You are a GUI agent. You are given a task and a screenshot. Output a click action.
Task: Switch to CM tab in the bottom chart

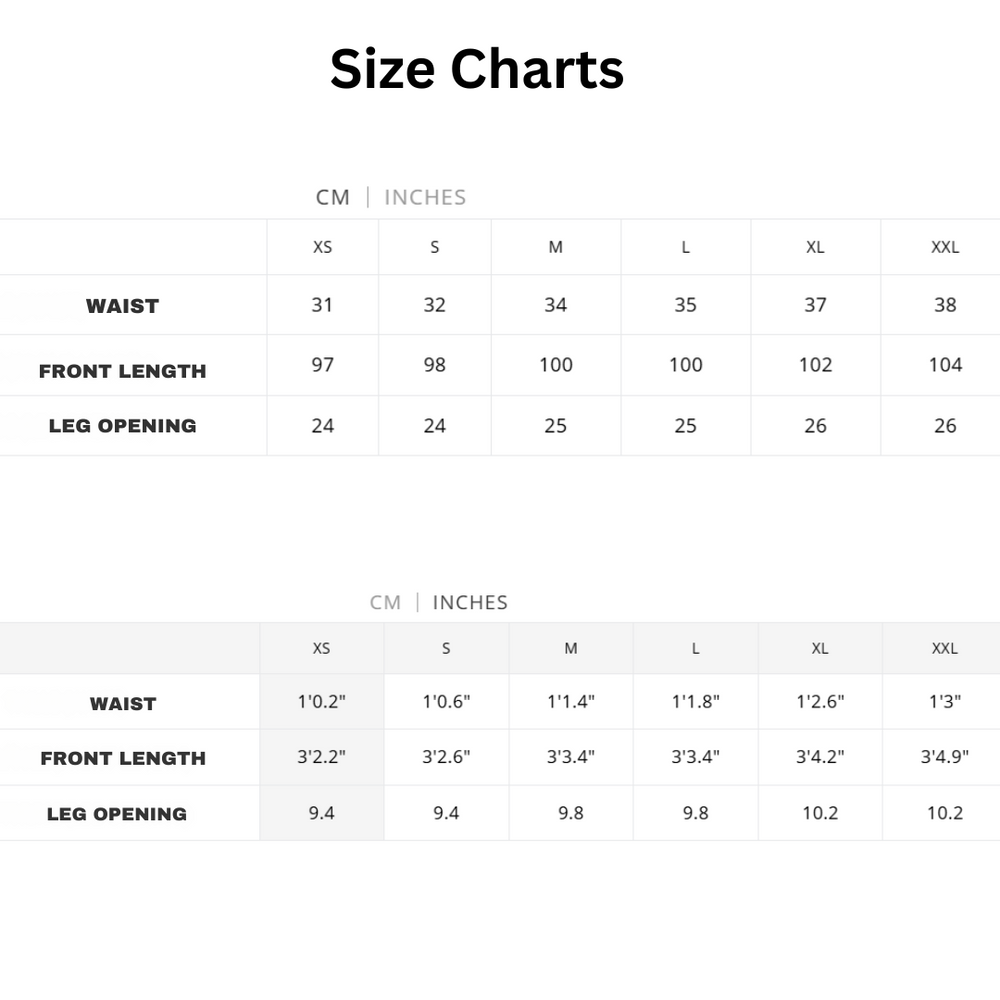pos(385,602)
